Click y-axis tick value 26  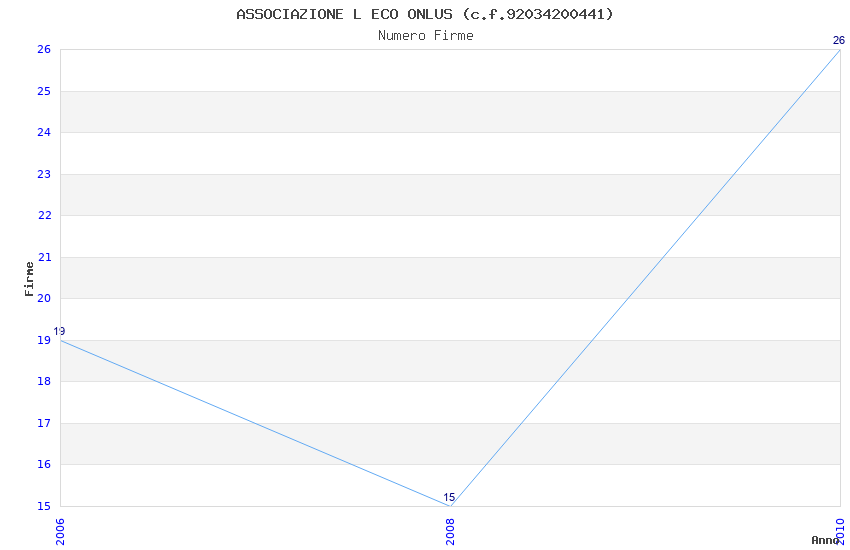[x=44, y=49]
